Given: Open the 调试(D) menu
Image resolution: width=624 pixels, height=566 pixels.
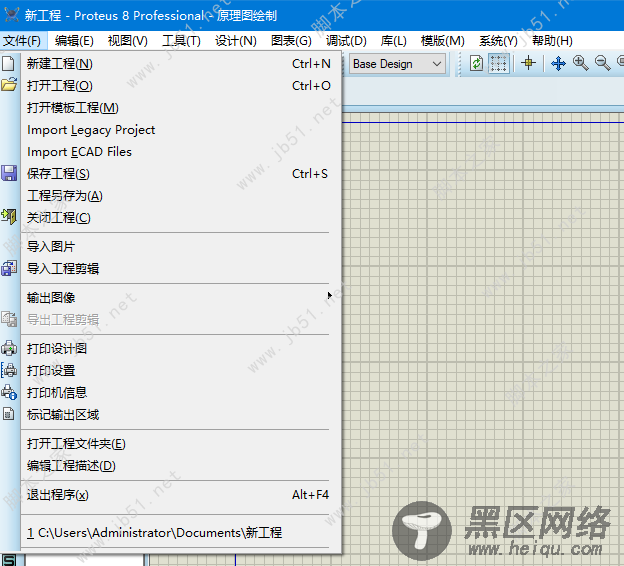Looking at the screenshot, I should point(346,41).
